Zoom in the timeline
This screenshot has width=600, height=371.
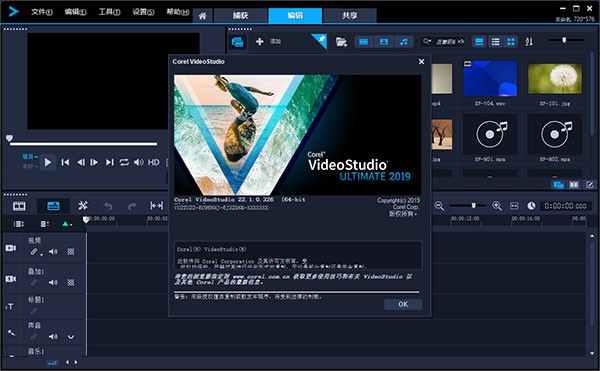point(497,206)
